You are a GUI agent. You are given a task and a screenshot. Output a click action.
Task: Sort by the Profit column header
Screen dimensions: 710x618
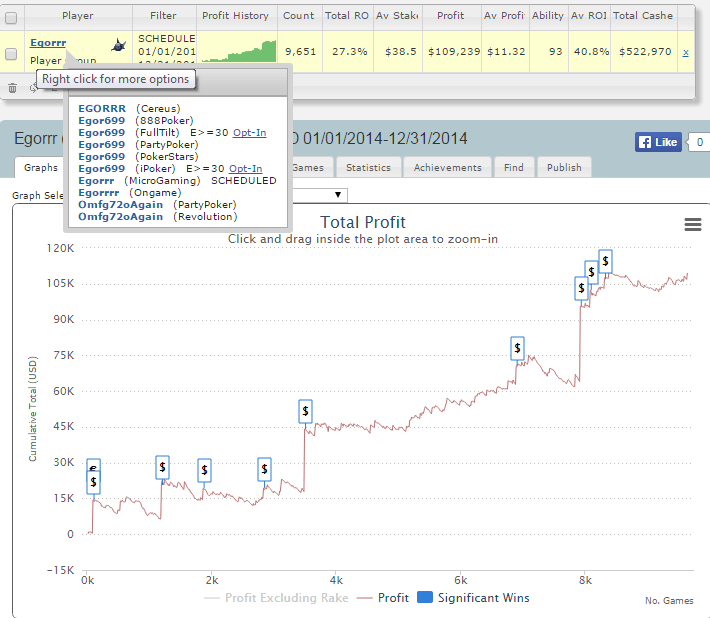[451, 15]
